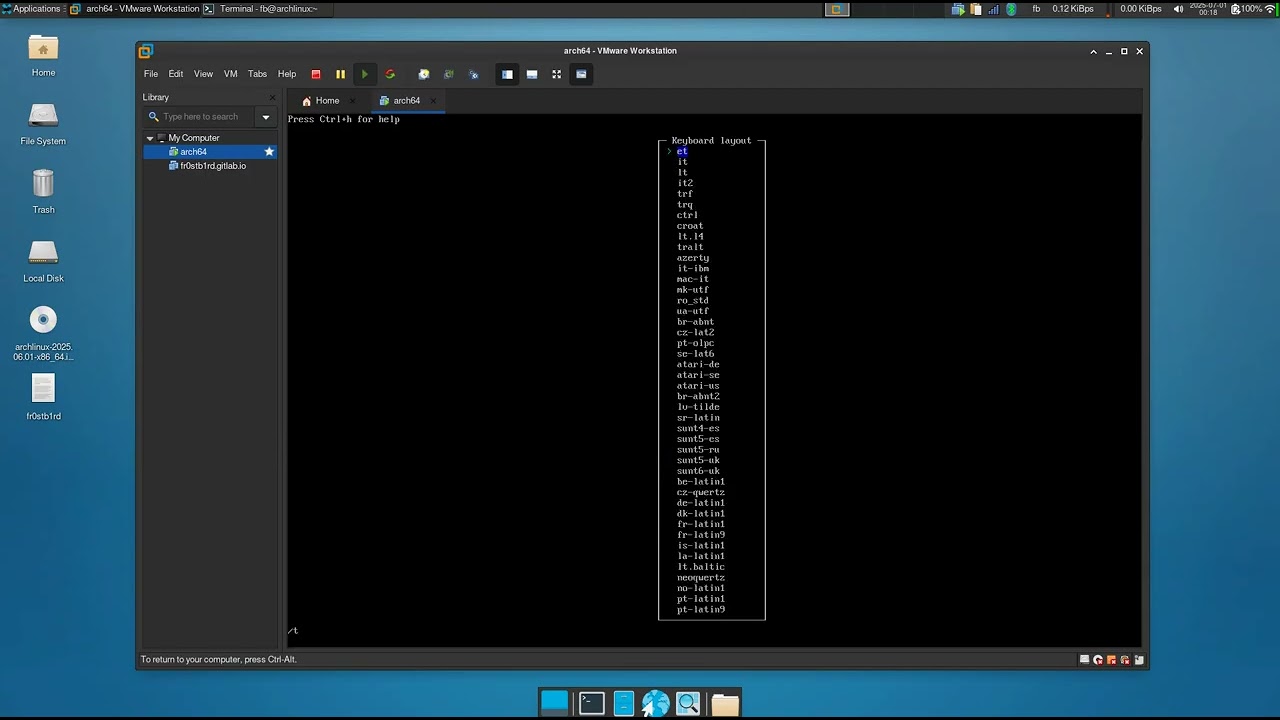1280x720 pixels.
Task: Select the 'croat' keyboard layout entry
Action: (690, 226)
